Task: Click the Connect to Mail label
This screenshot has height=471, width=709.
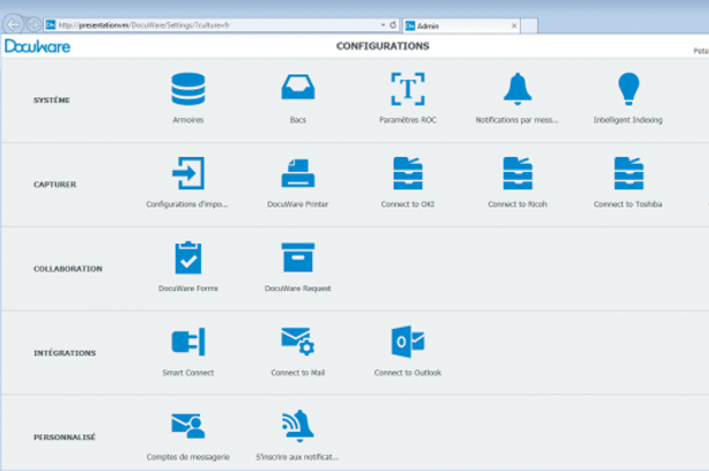Action: (298, 372)
